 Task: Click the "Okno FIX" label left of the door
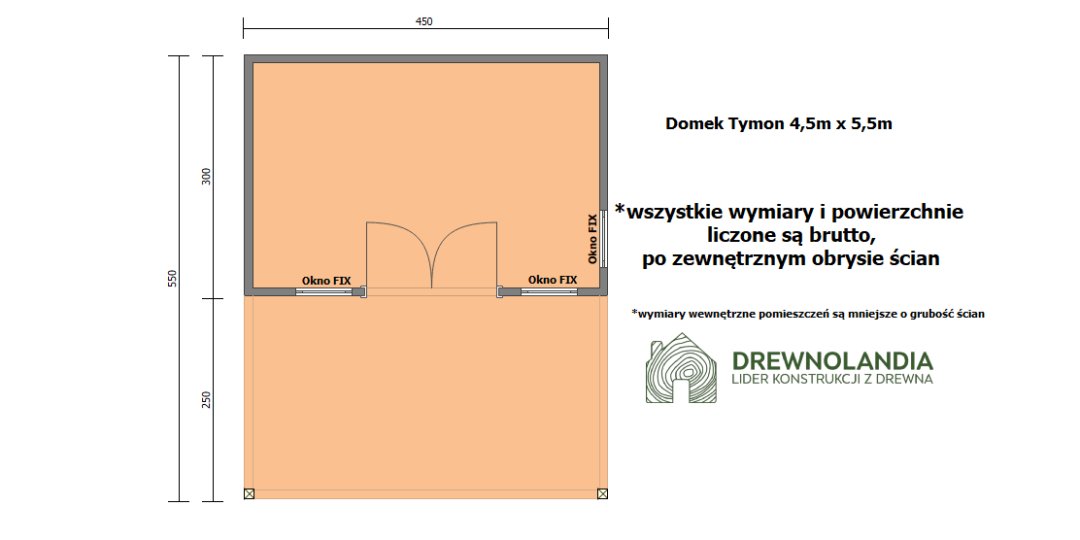(326, 280)
